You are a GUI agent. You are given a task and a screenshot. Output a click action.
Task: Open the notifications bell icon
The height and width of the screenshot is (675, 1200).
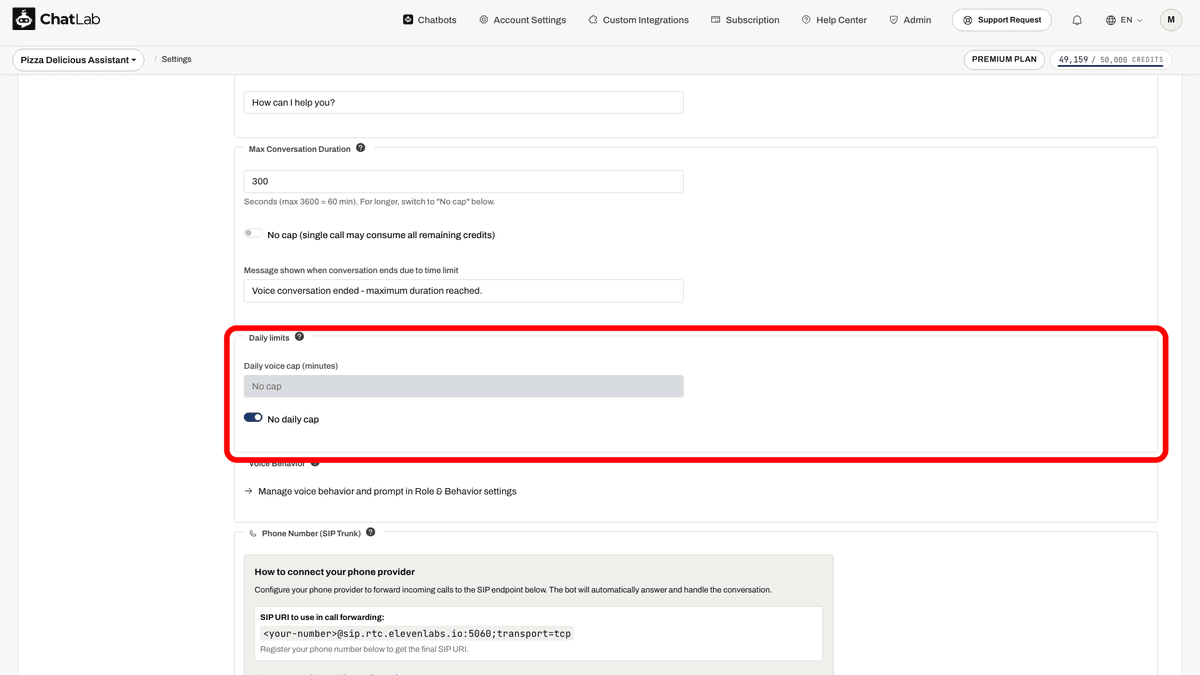(x=1077, y=20)
